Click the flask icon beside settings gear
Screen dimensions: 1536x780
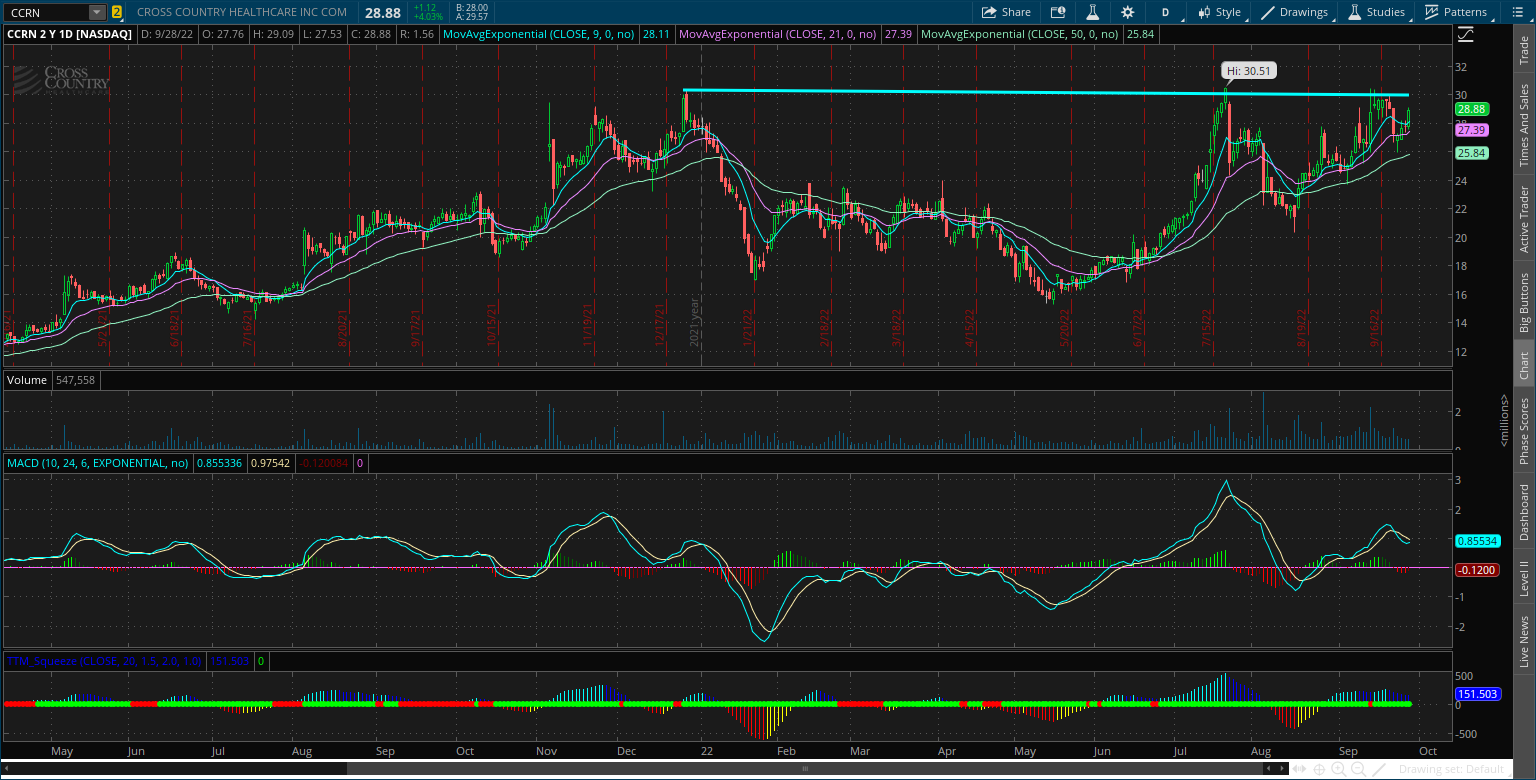click(x=1093, y=12)
